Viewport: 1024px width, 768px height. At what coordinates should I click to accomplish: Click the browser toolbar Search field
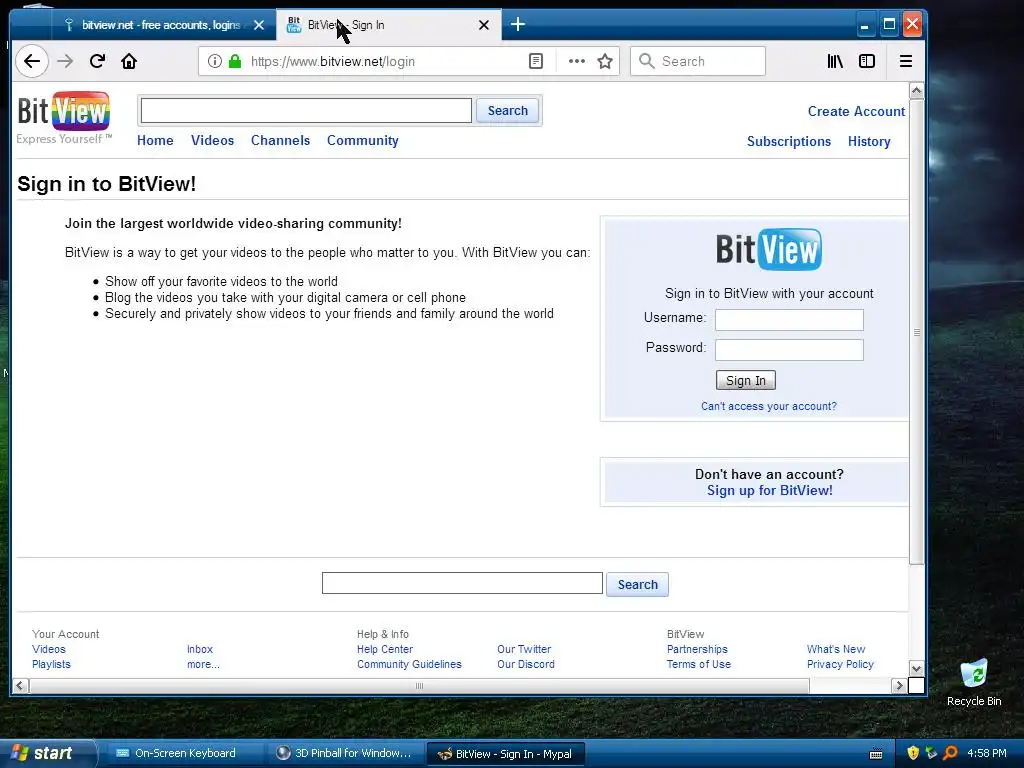tap(697, 61)
